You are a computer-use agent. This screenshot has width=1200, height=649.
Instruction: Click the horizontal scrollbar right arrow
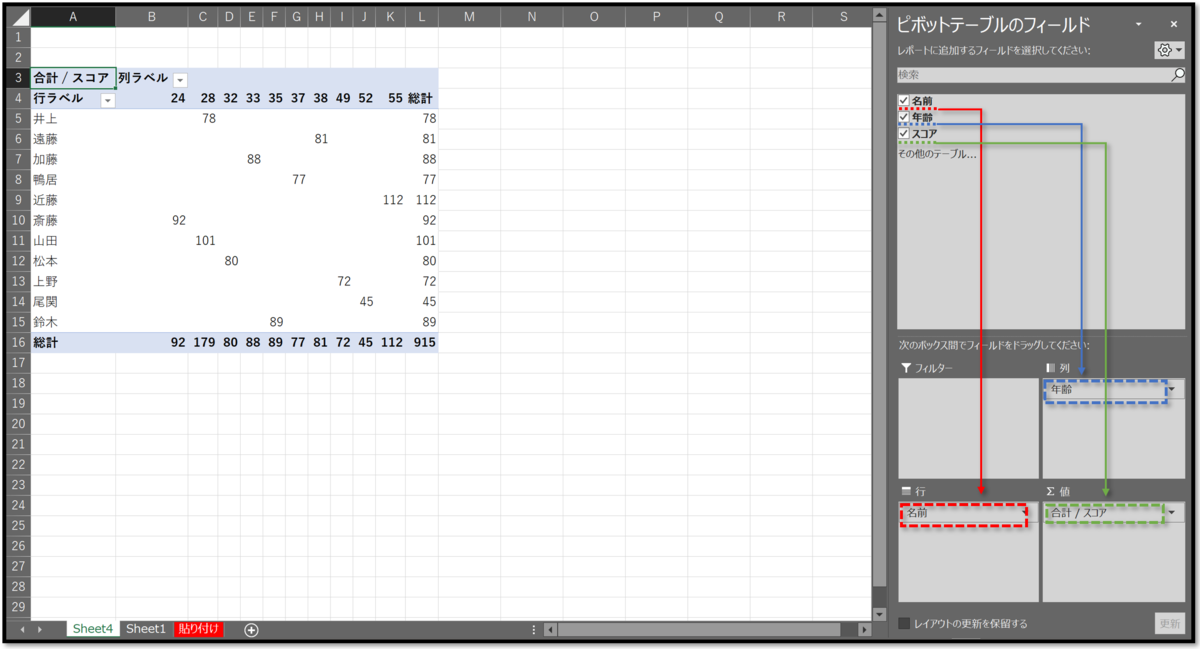pyautogui.click(x=865, y=630)
